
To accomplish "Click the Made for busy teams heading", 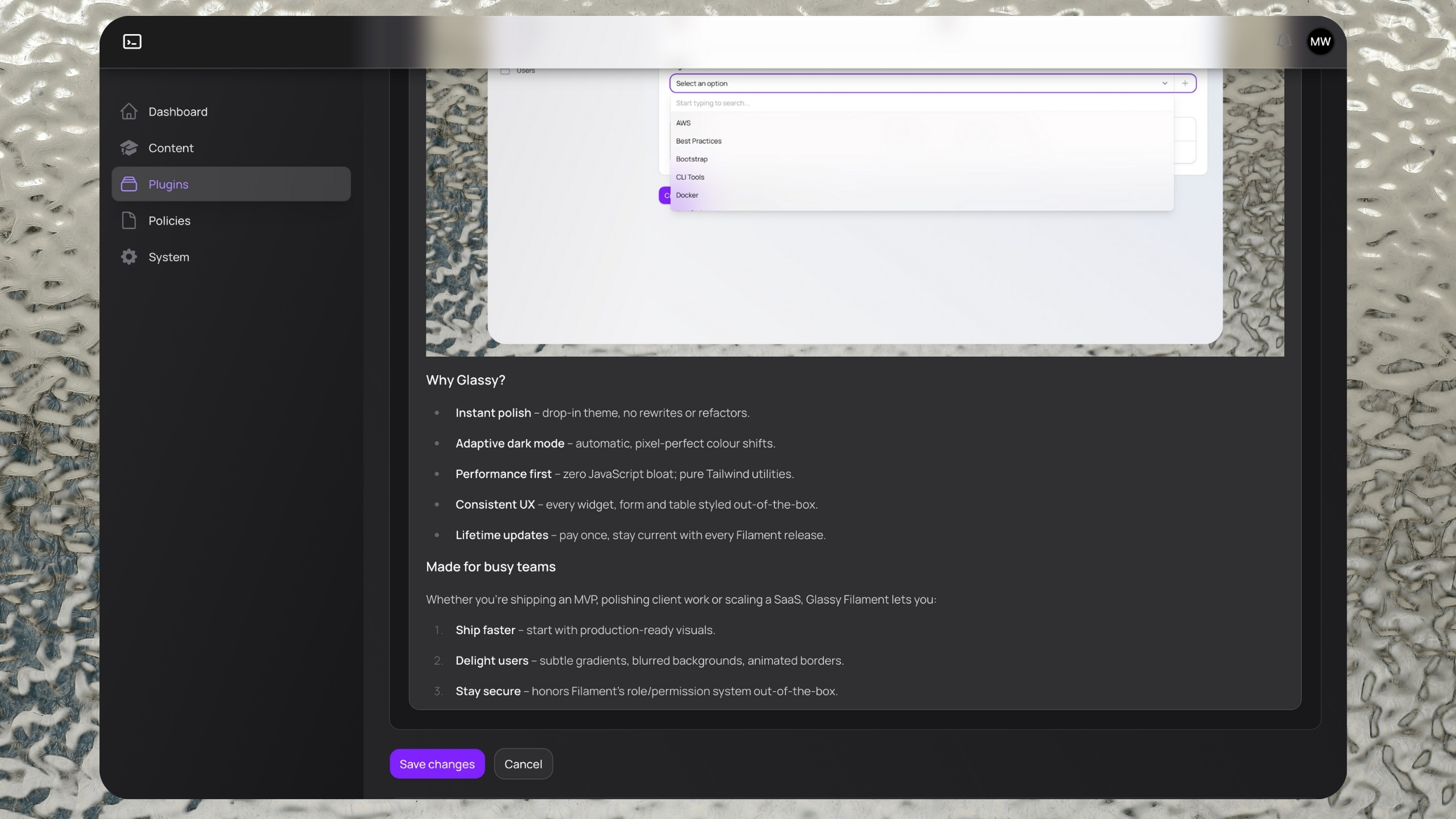I will tap(490, 567).
